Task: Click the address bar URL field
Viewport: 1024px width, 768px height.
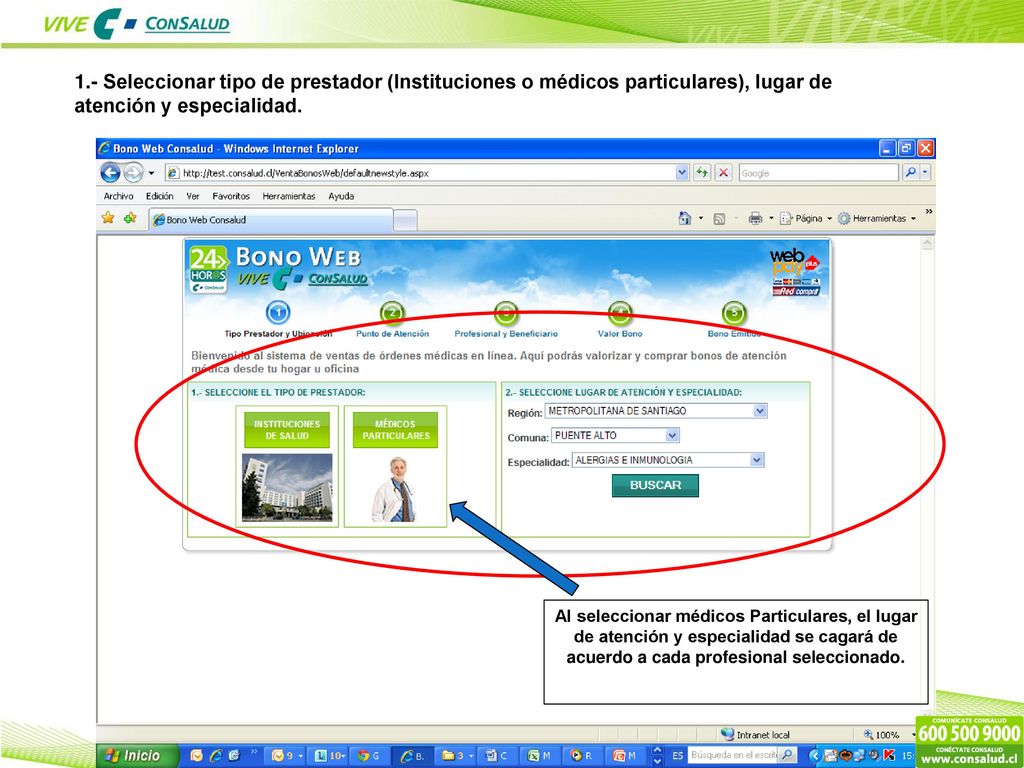Action: [x=421, y=173]
